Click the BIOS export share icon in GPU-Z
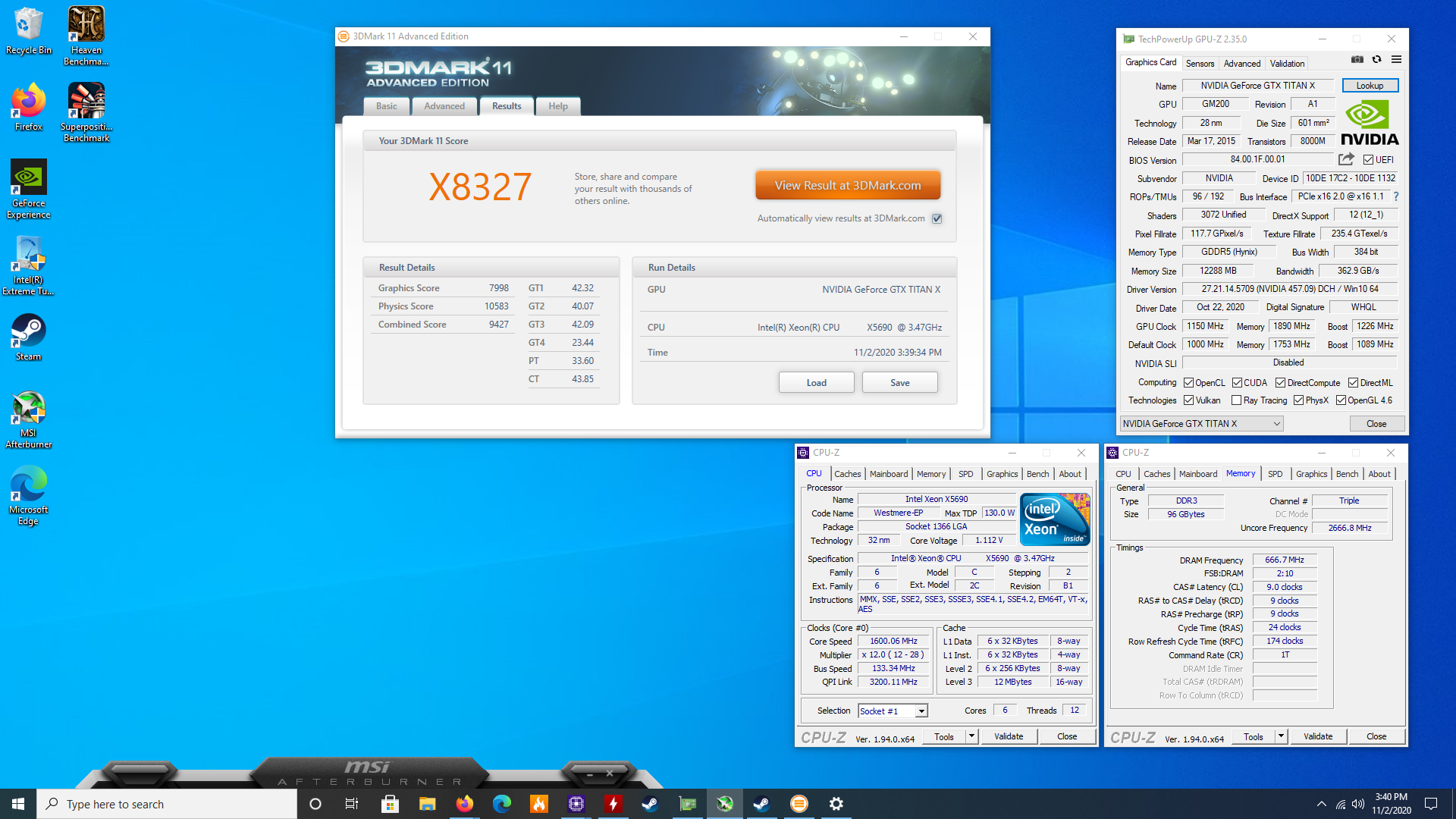This screenshot has height=819, width=1456. [1346, 159]
